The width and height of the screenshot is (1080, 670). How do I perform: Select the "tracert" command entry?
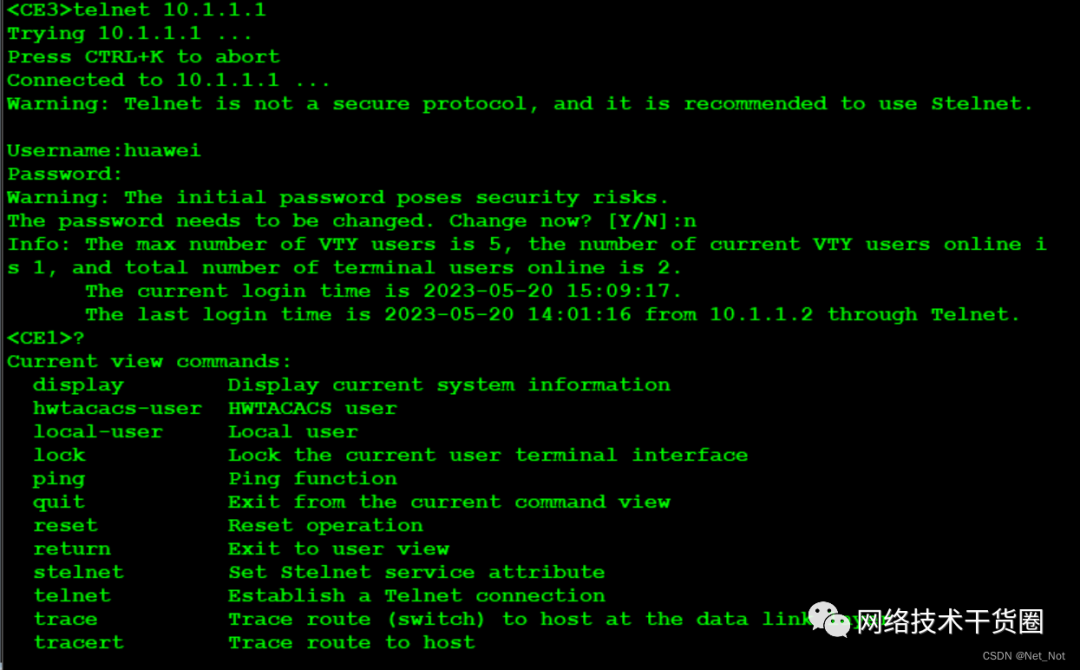click(78, 642)
